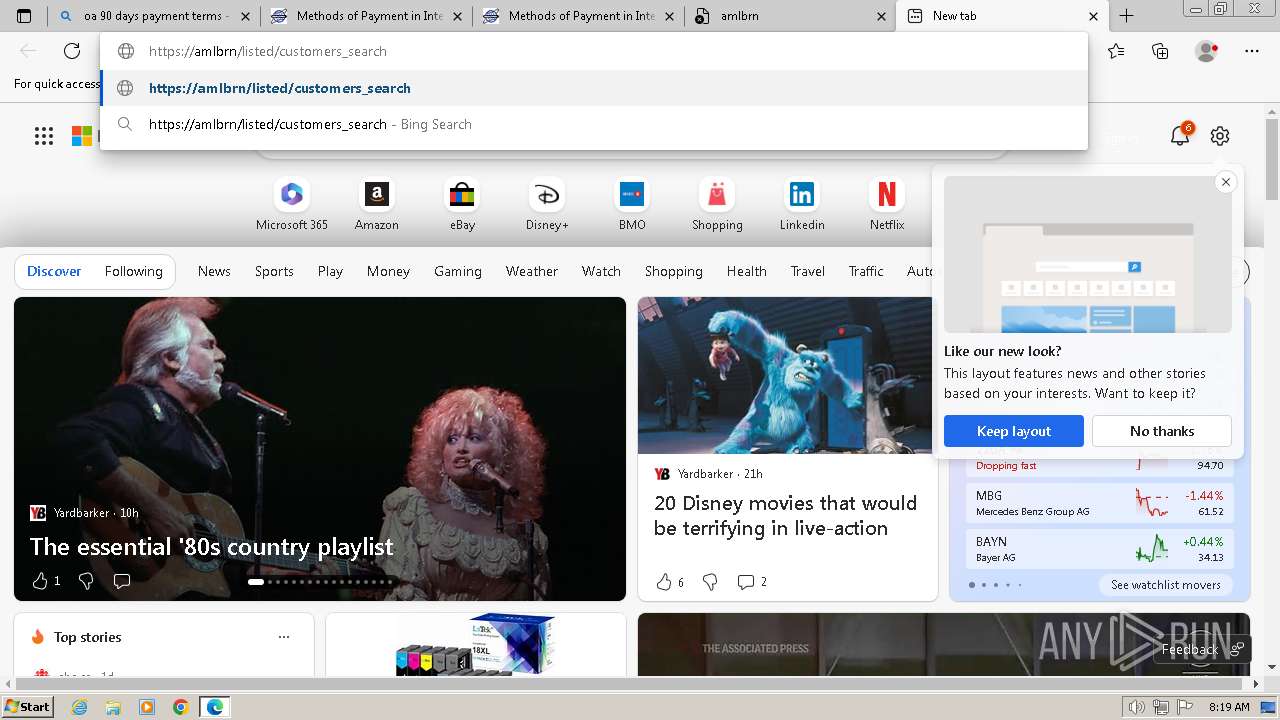Open the Microsoft 365 shortcut
1280x720 pixels.
tap(292, 205)
